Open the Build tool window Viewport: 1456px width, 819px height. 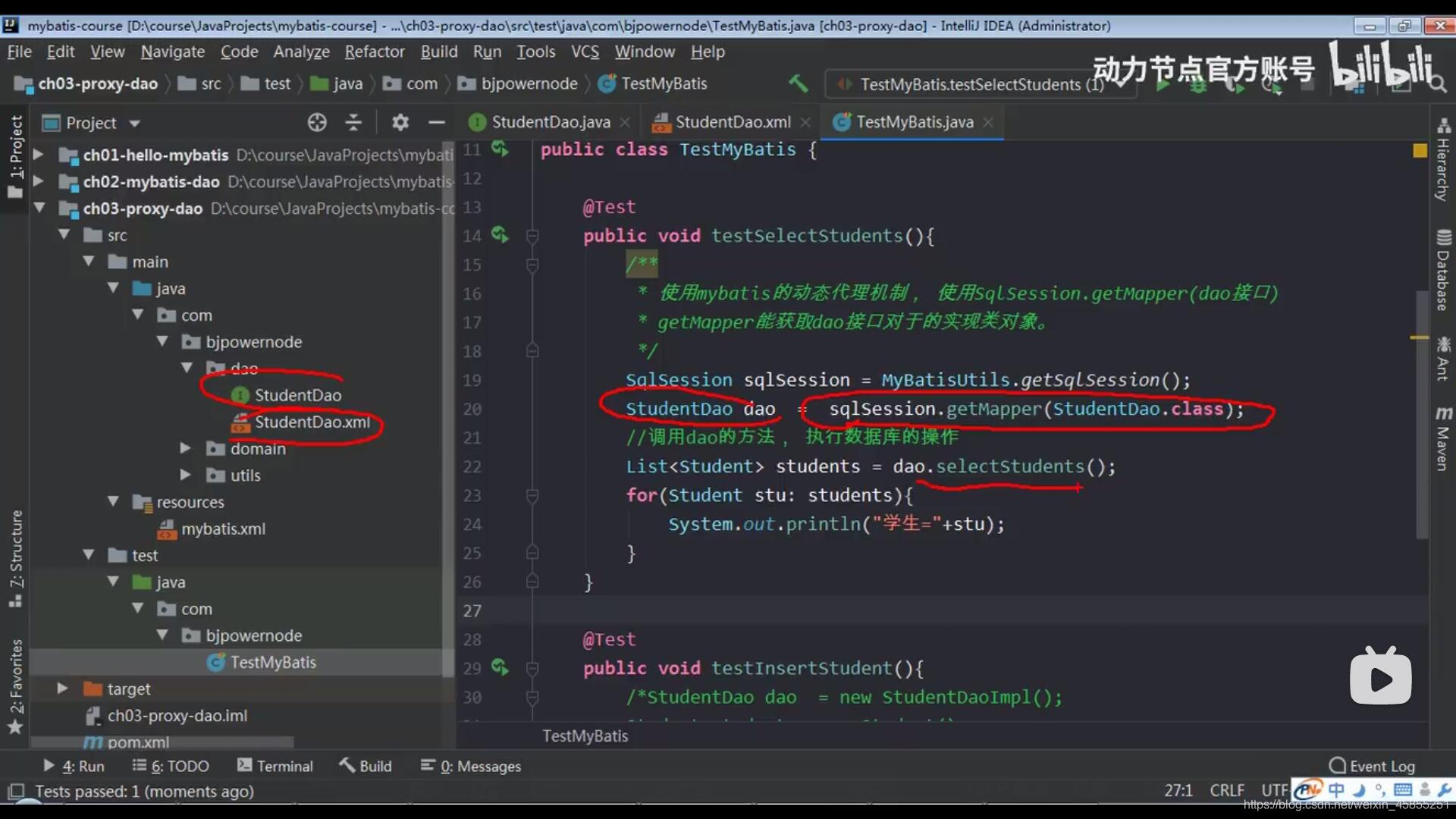(x=366, y=766)
